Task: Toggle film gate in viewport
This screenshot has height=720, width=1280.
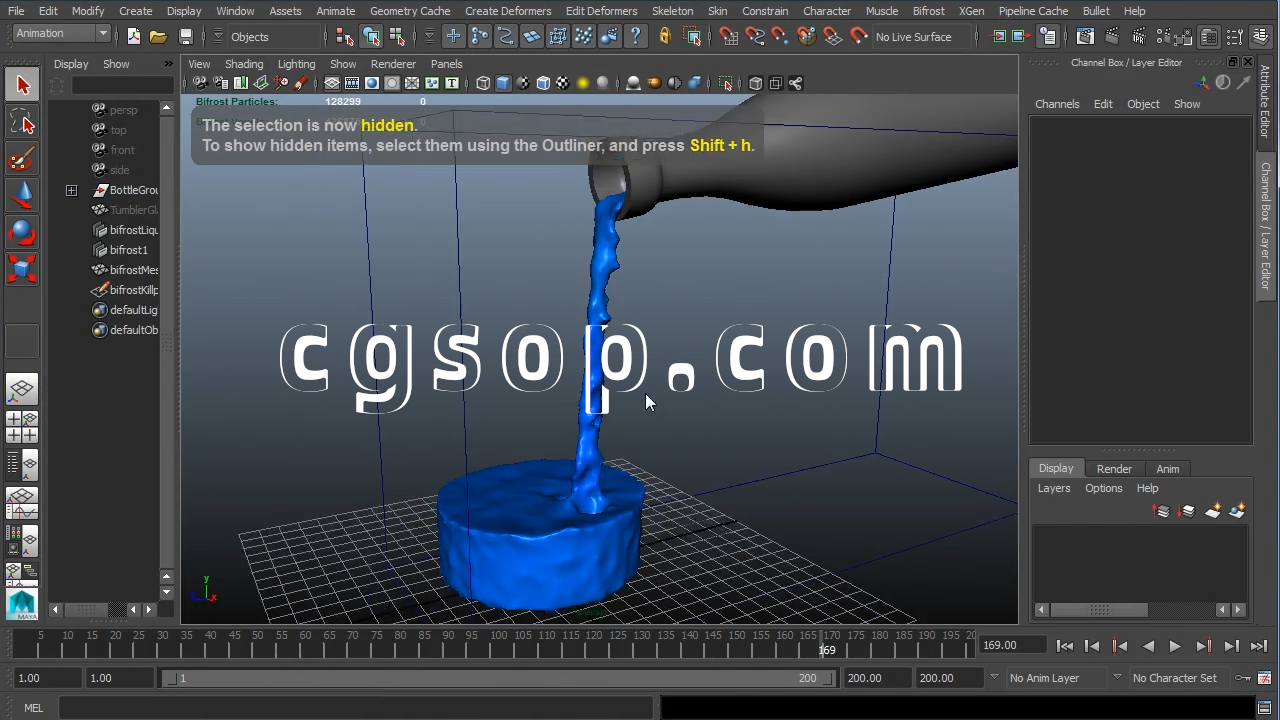Action: click(352, 83)
